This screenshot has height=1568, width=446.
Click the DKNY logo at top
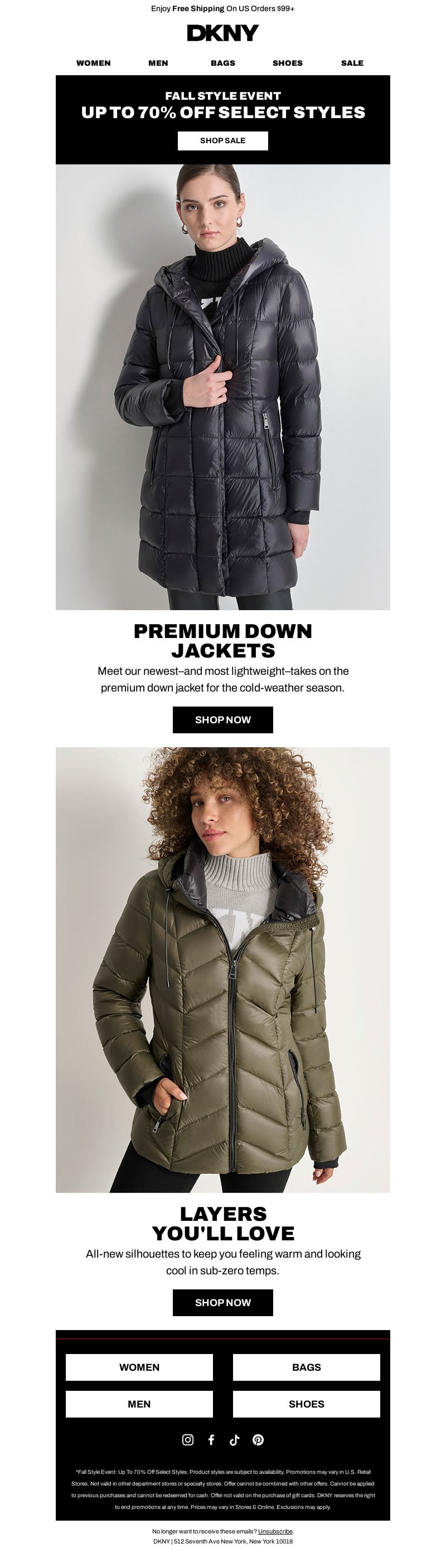pos(223,33)
